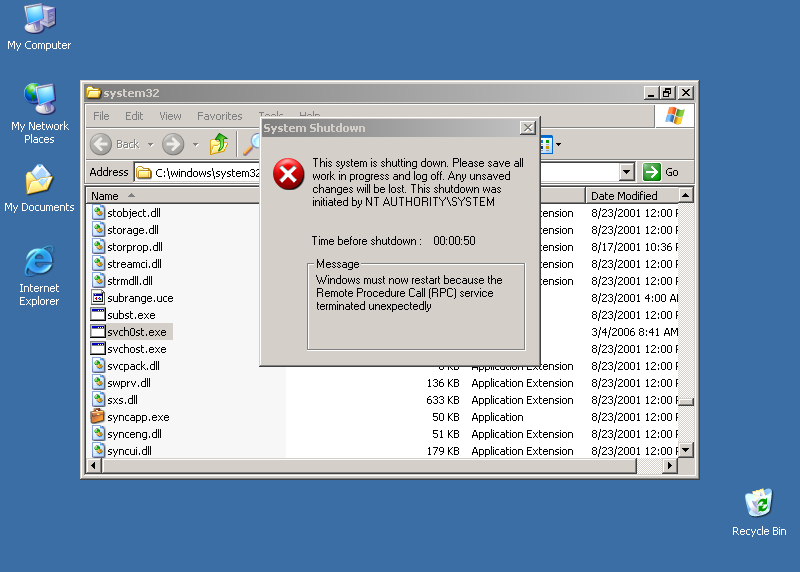Image resolution: width=800 pixels, height=572 pixels.
Task: Open the File menu
Action: [x=101, y=116]
